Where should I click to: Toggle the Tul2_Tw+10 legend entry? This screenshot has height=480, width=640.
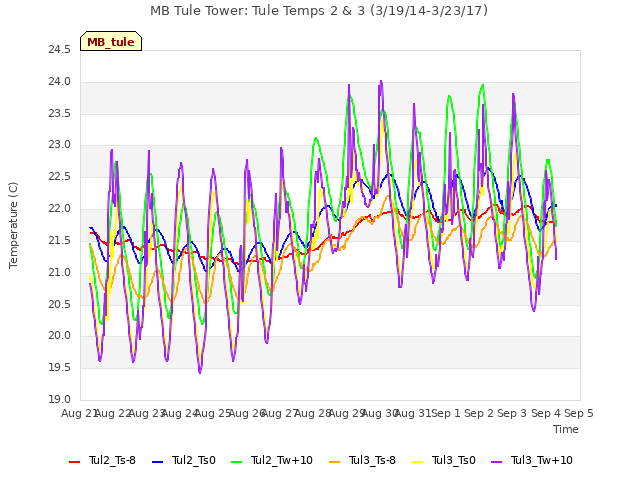click(272, 460)
